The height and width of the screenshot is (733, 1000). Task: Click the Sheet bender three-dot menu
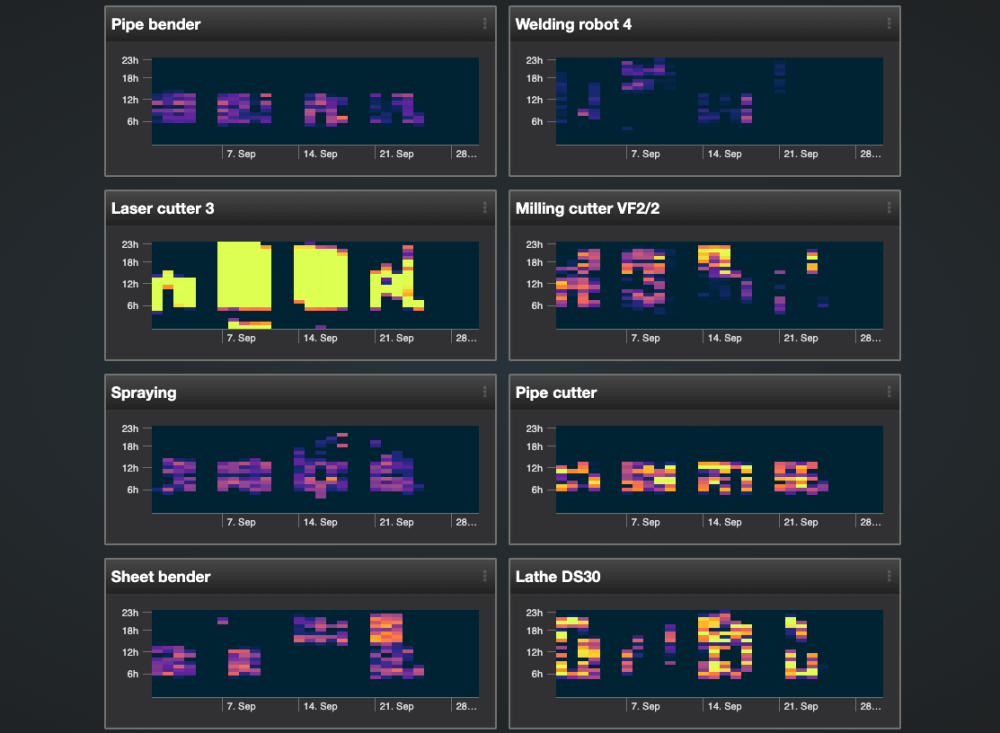coord(485,576)
